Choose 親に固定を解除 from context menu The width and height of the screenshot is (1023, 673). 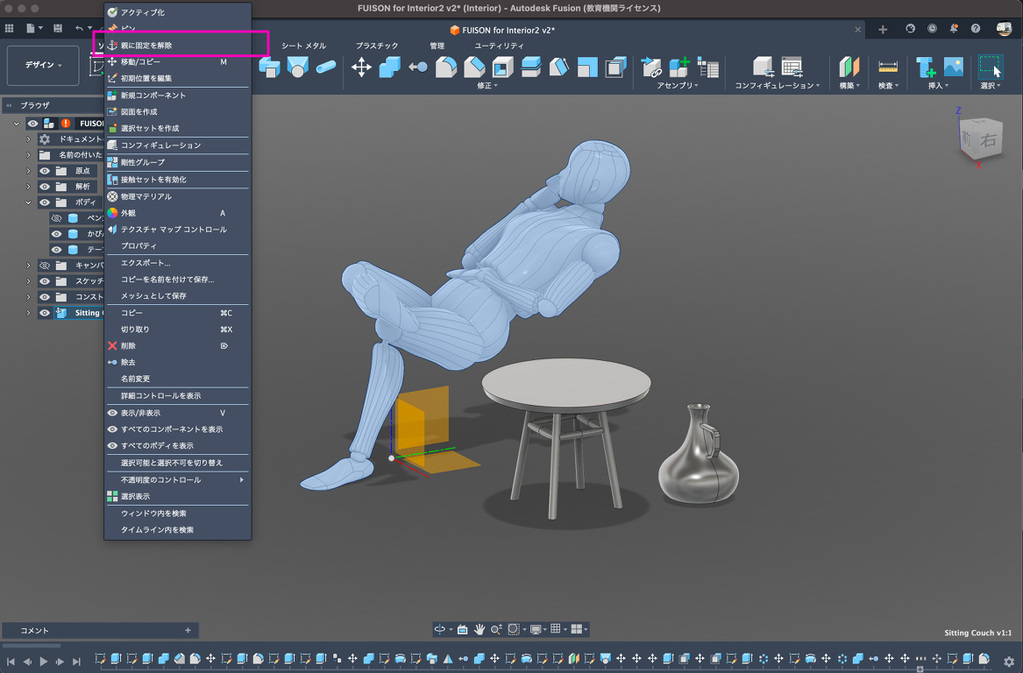(x=146, y=45)
